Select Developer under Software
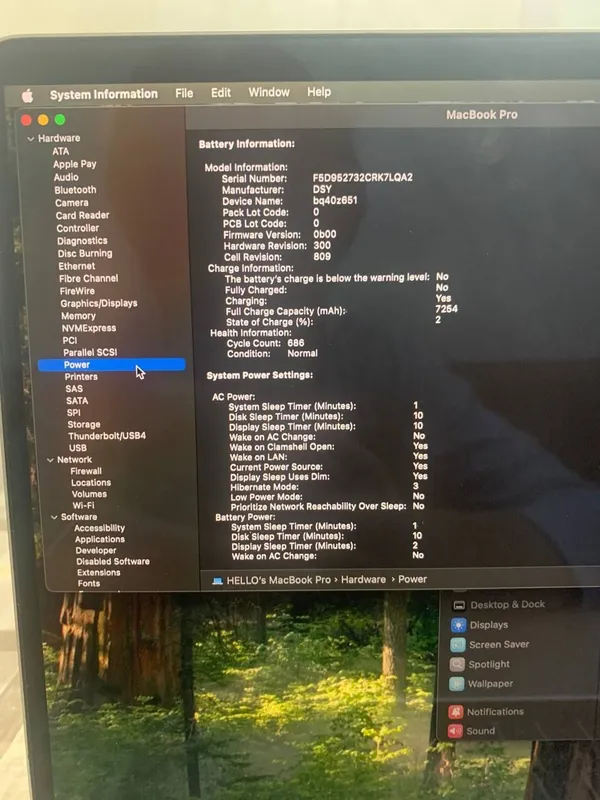The height and width of the screenshot is (800, 600). (x=96, y=551)
